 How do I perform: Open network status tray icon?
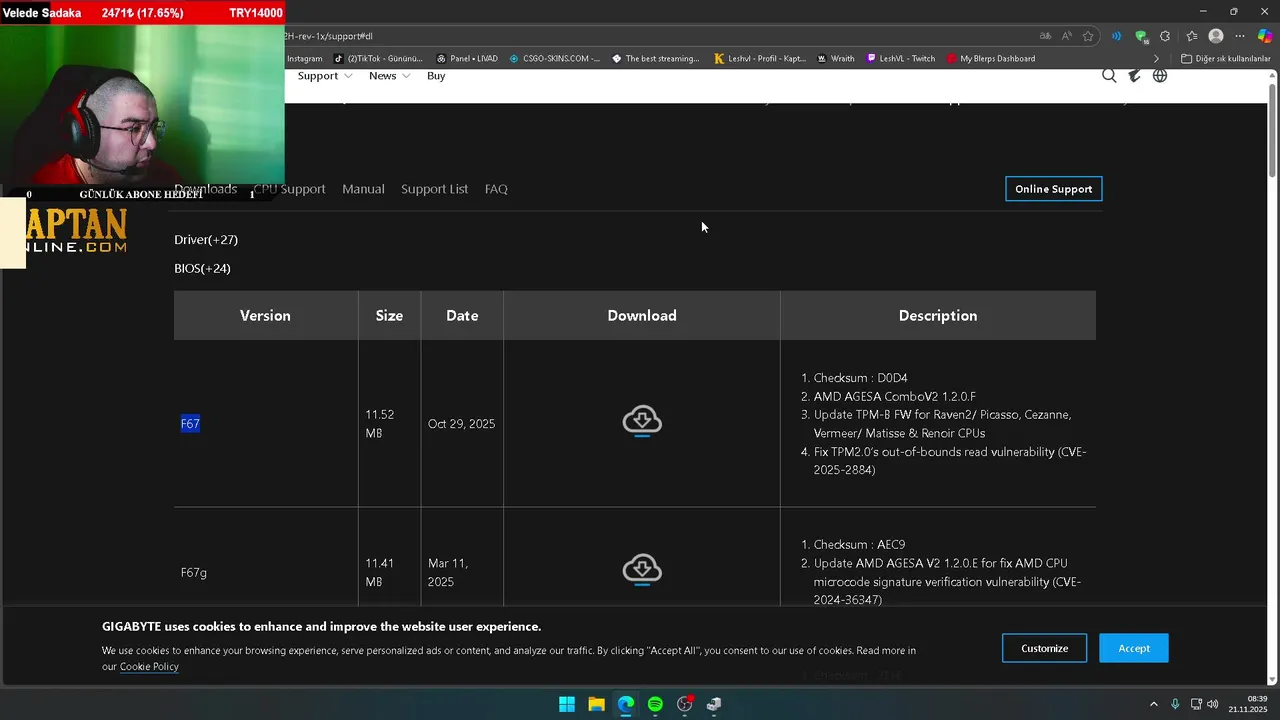[x=1194, y=704]
